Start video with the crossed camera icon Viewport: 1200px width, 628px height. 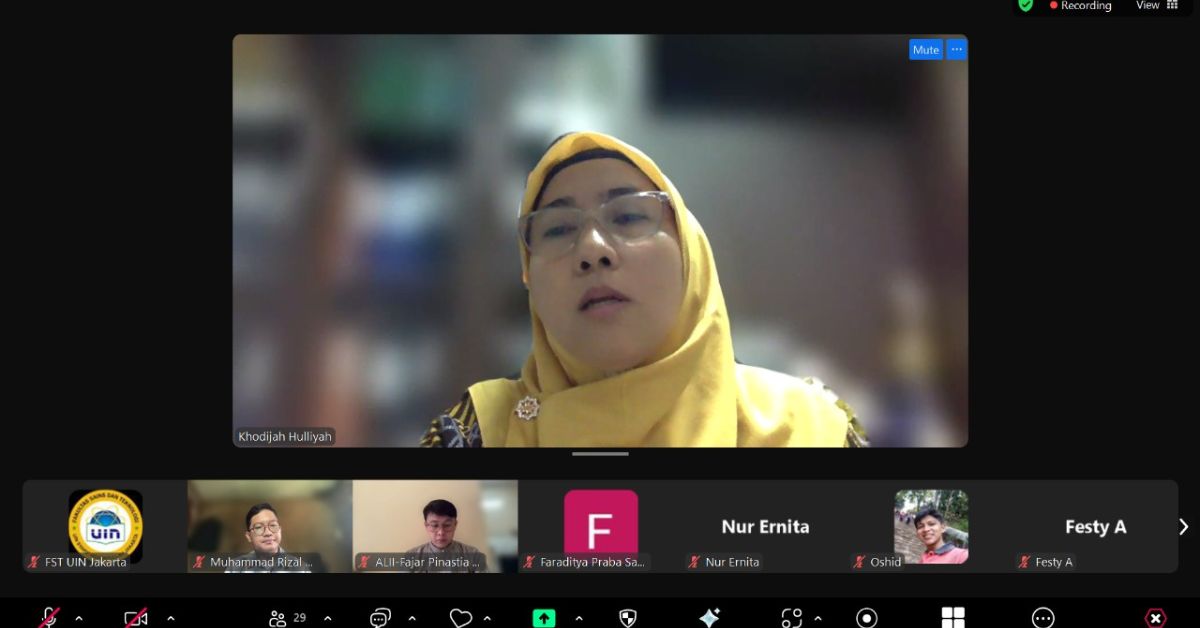pos(136,618)
